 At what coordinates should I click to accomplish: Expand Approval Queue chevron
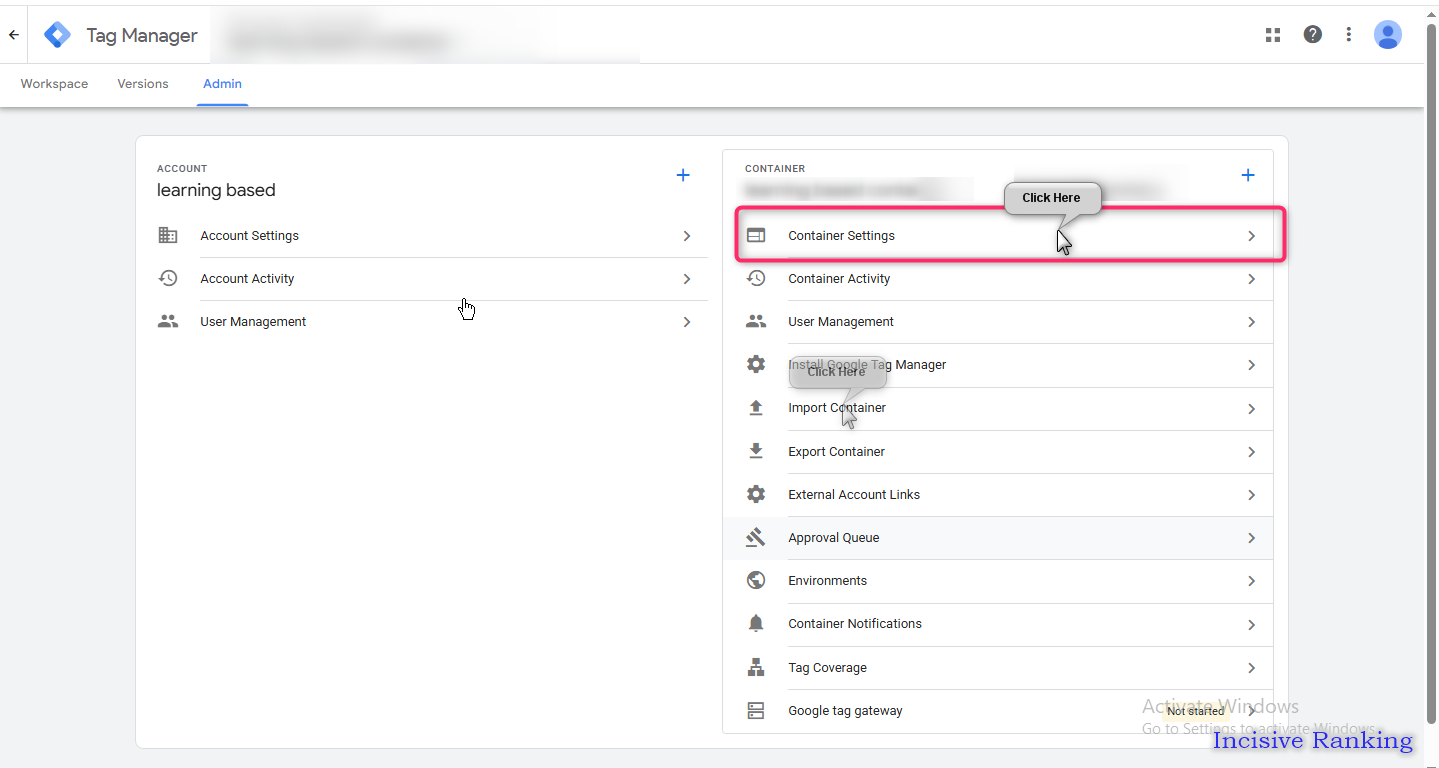coord(1251,538)
